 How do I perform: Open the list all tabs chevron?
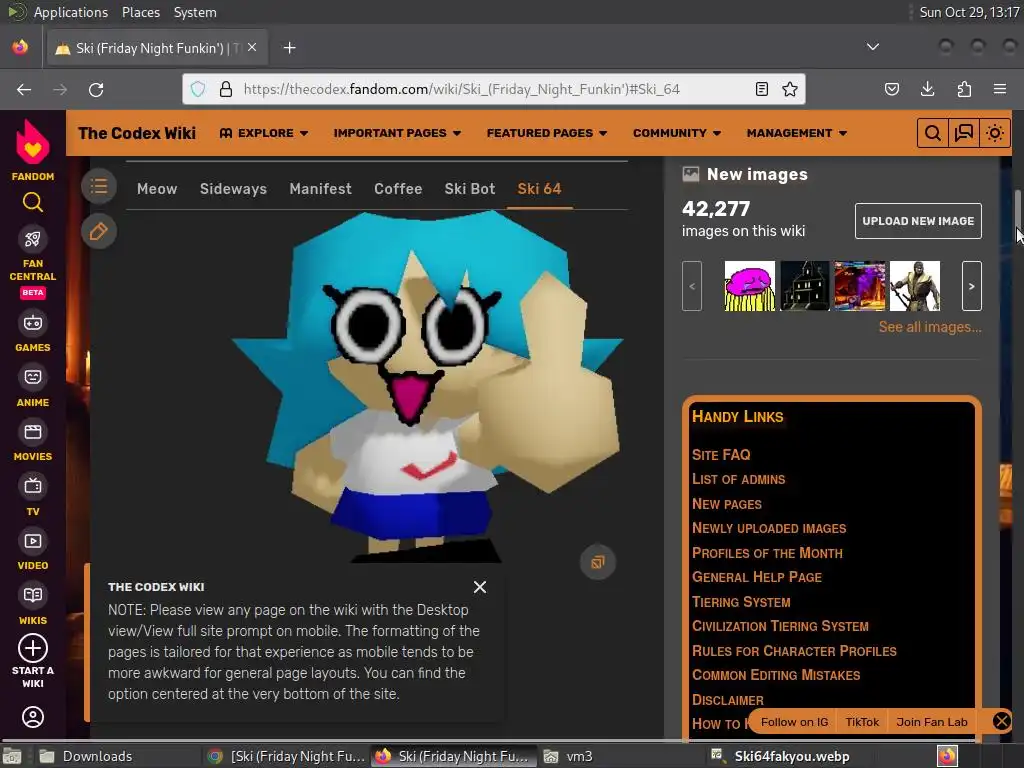tap(872, 47)
